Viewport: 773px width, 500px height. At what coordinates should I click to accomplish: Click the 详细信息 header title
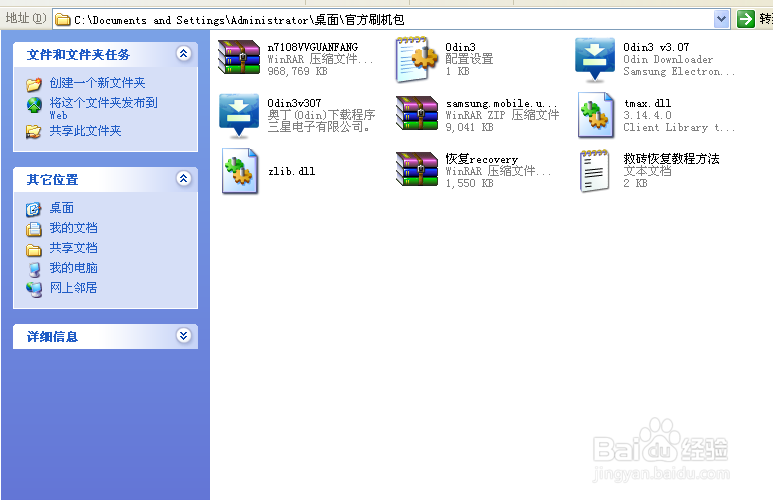coord(52,337)
